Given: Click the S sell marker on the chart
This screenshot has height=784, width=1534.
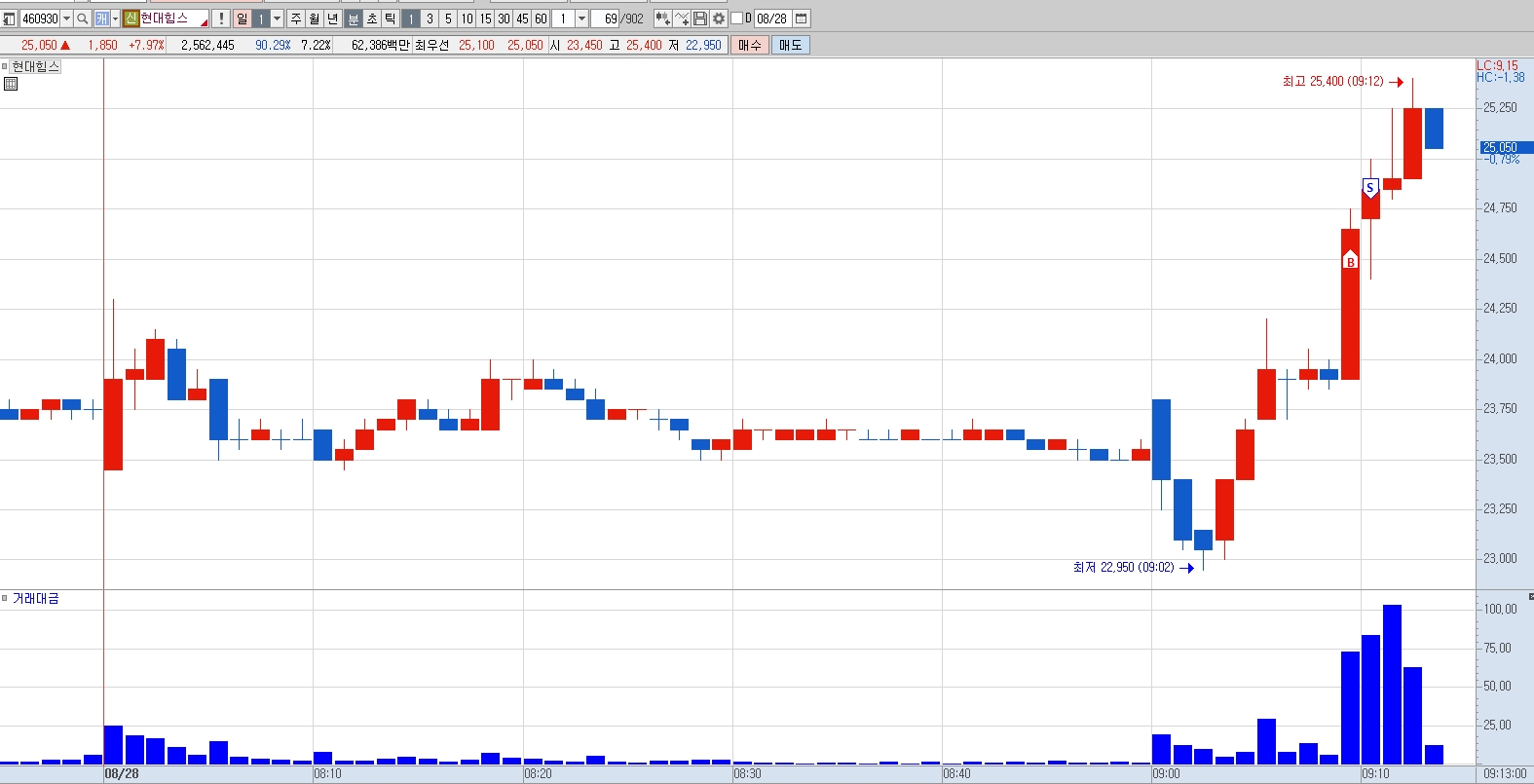Looking at the screenshot, I should tap(1370, 188).
